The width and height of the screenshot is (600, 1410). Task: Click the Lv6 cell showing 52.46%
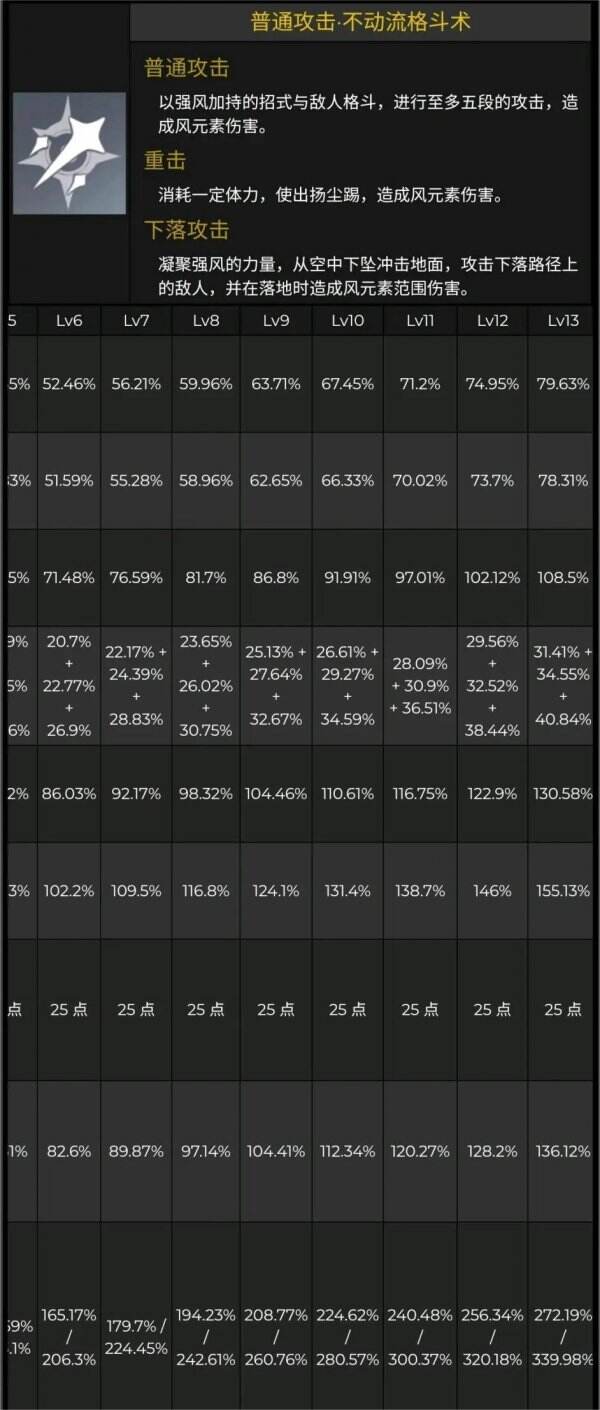[69, 384]
